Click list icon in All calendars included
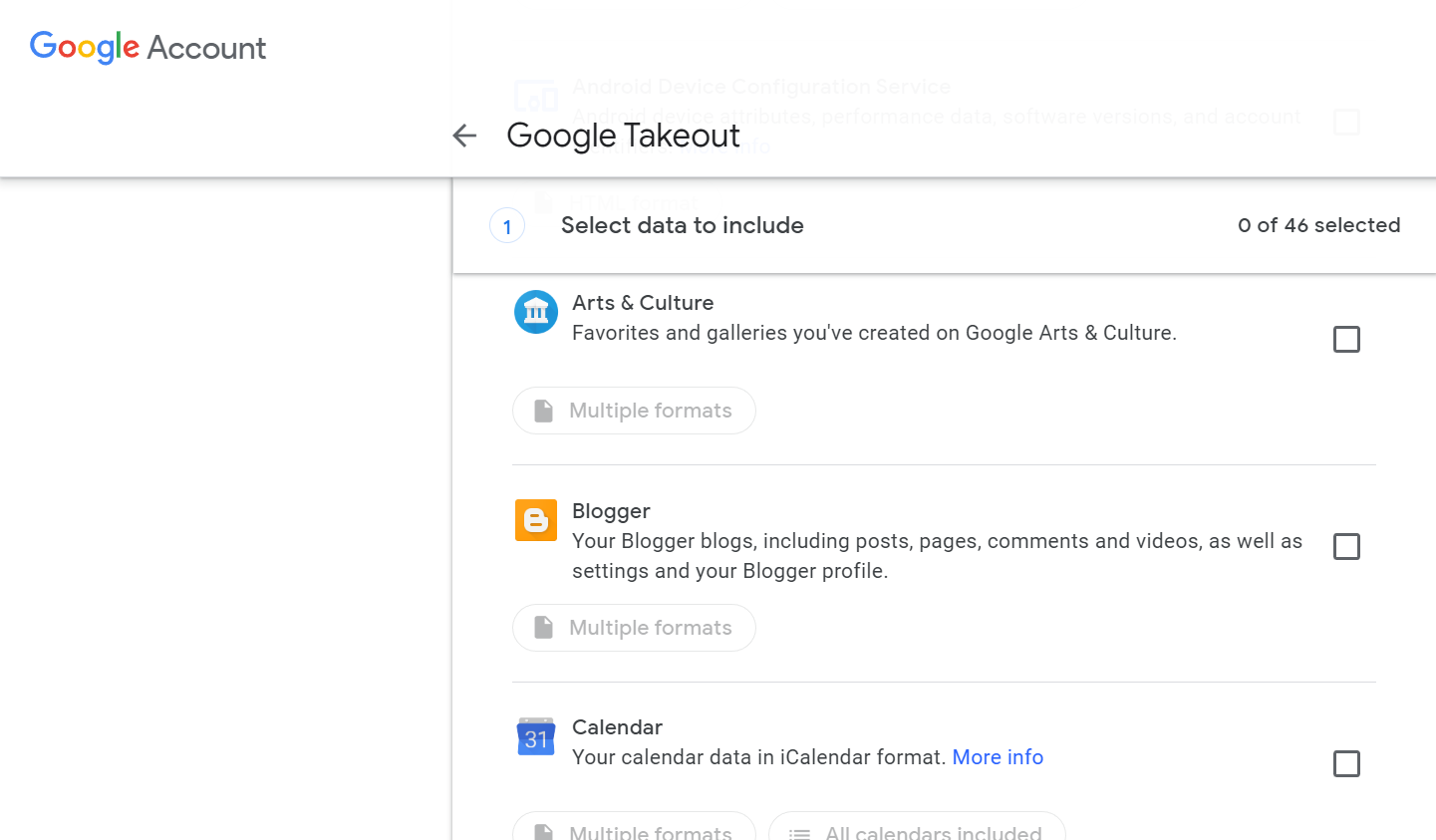This screenshot has height=840, width=1436. pyautogui.click(x=799, y=832)
